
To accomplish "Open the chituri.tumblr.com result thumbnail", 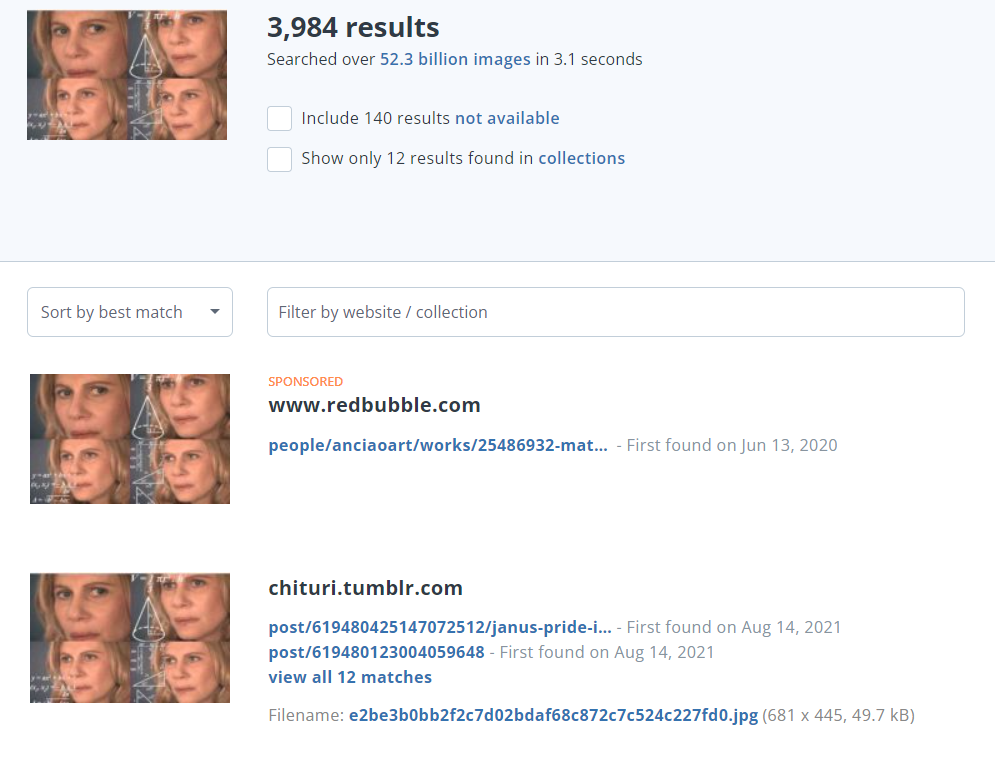I will 130,638.
